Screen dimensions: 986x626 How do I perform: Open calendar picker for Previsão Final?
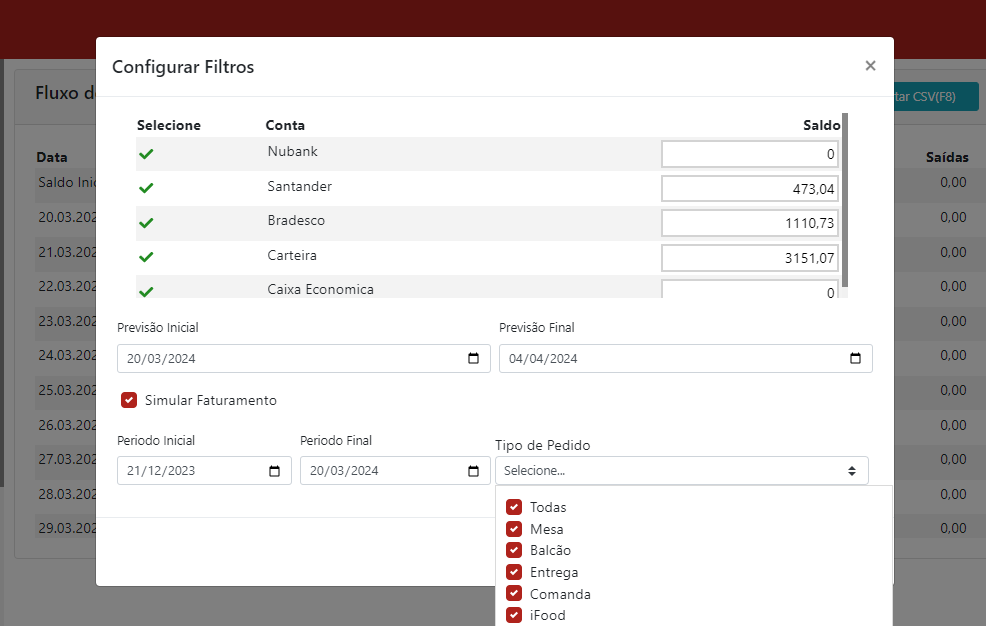click(x=856, y=359)
